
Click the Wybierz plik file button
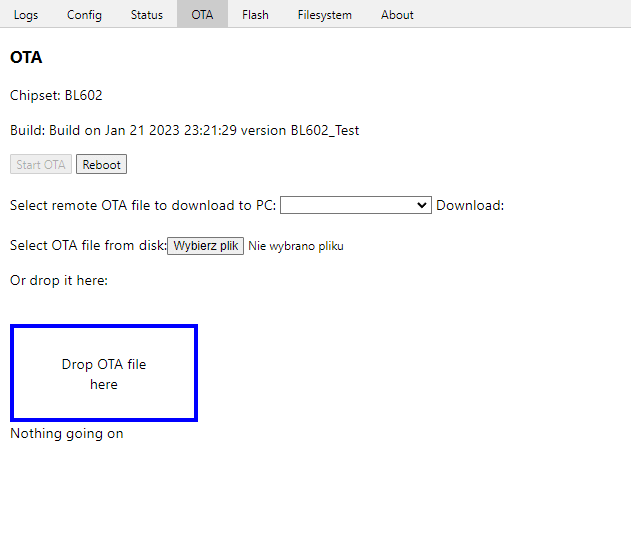click(205, 246)
